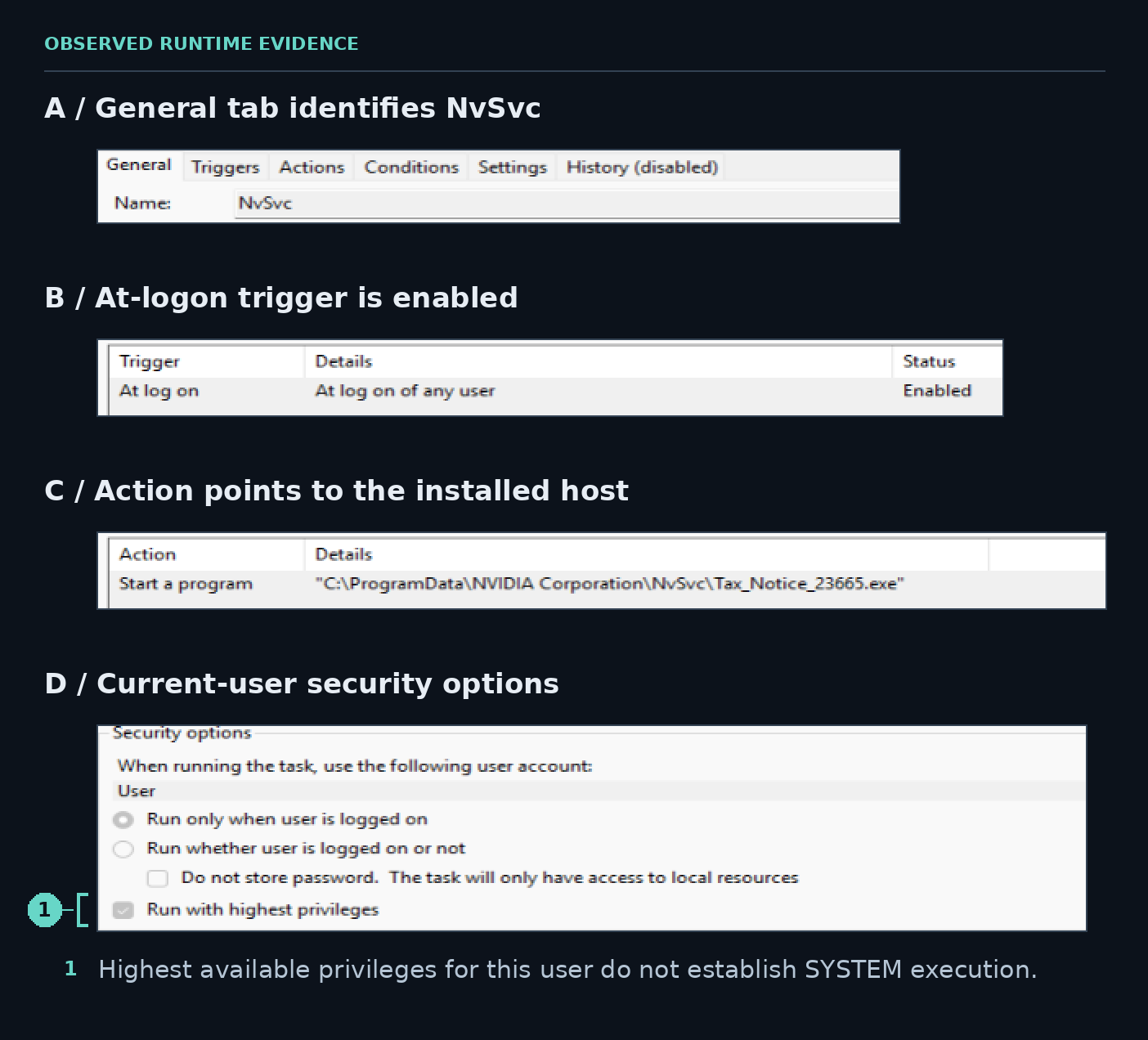This screenshot has height=1040, width=1148.
Task: Click heading 'B / At-logon trigger is enabled'
Action: click(281, 298)
